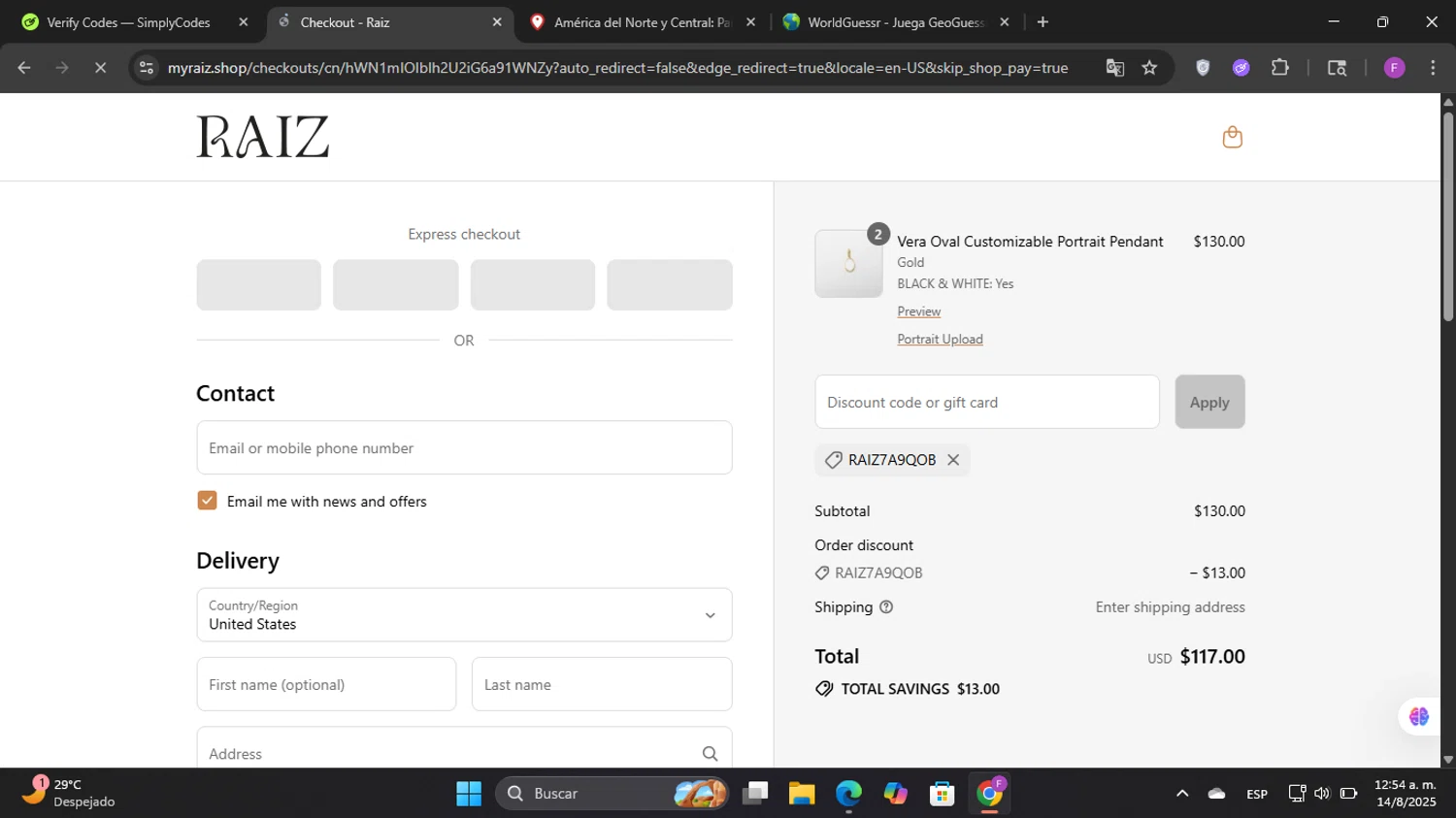
Task: Click the Apply discount button
Action: pyautogui.click(x=1209, y=402)
